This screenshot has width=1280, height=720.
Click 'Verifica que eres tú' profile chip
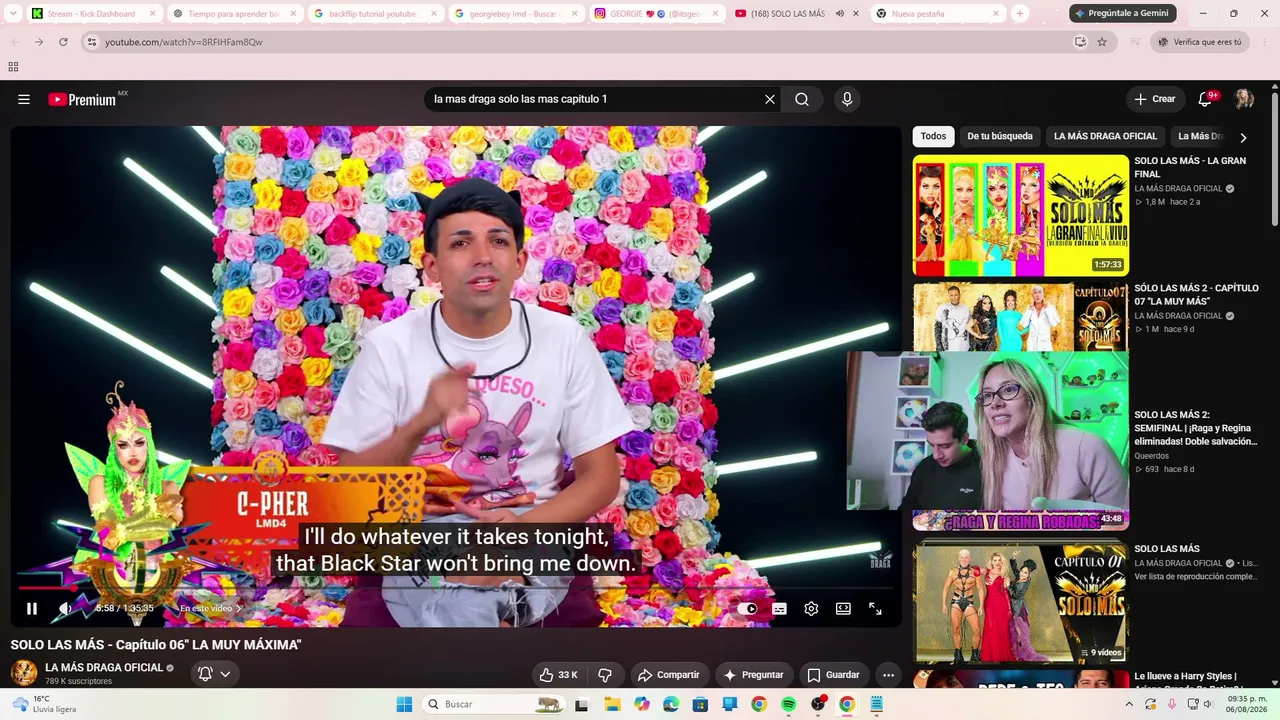(1200, 42)
